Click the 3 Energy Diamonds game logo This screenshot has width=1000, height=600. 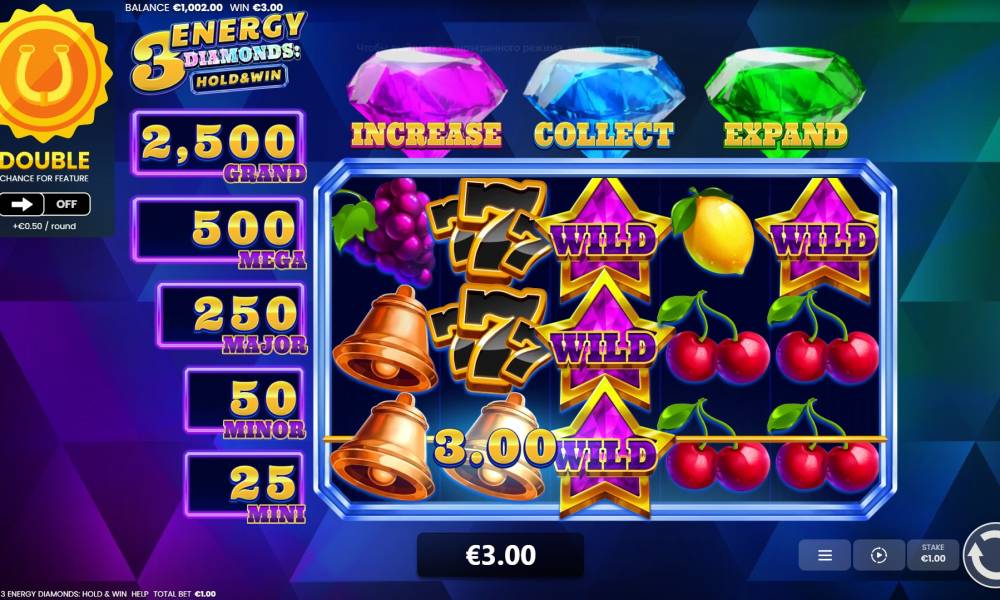point(218,54)
